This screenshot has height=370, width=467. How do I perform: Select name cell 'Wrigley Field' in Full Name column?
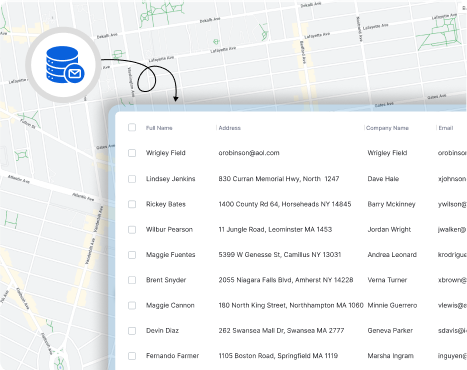(x=166, y=153)
